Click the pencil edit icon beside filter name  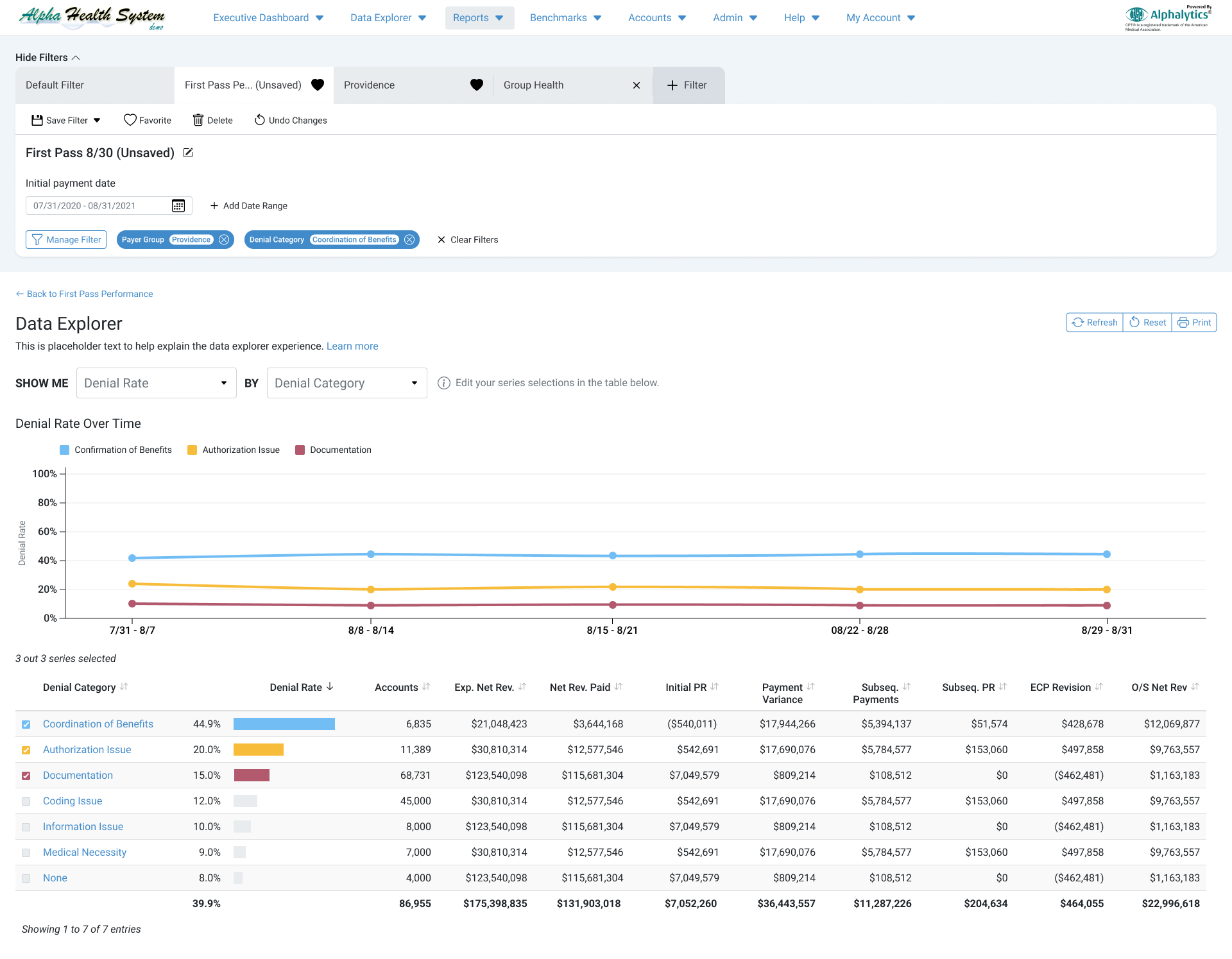tap(188, 153)
